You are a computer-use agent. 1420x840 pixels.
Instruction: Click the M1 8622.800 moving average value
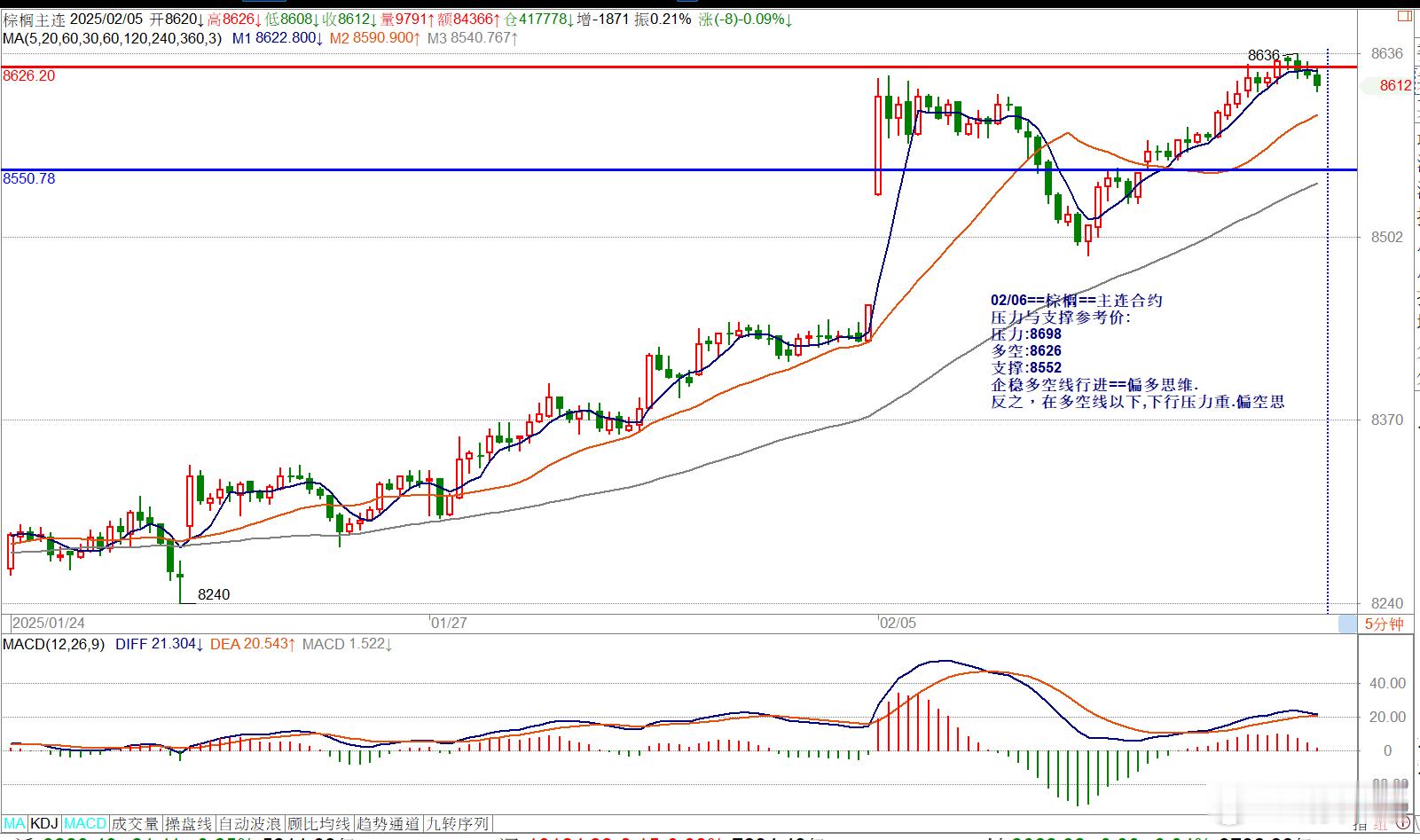coord(278,38)
